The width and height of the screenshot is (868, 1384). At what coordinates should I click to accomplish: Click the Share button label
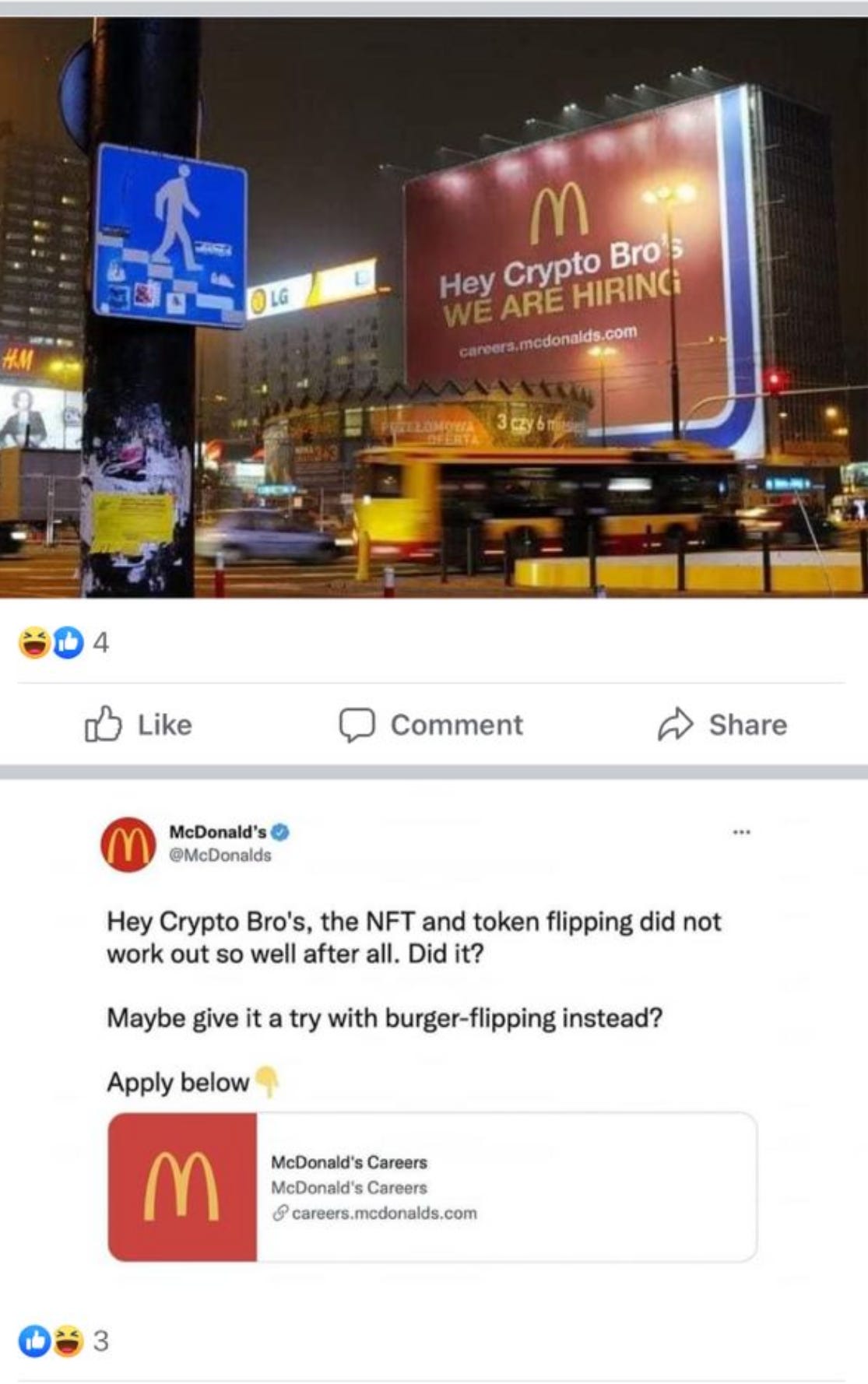click(x=748, y=725)
